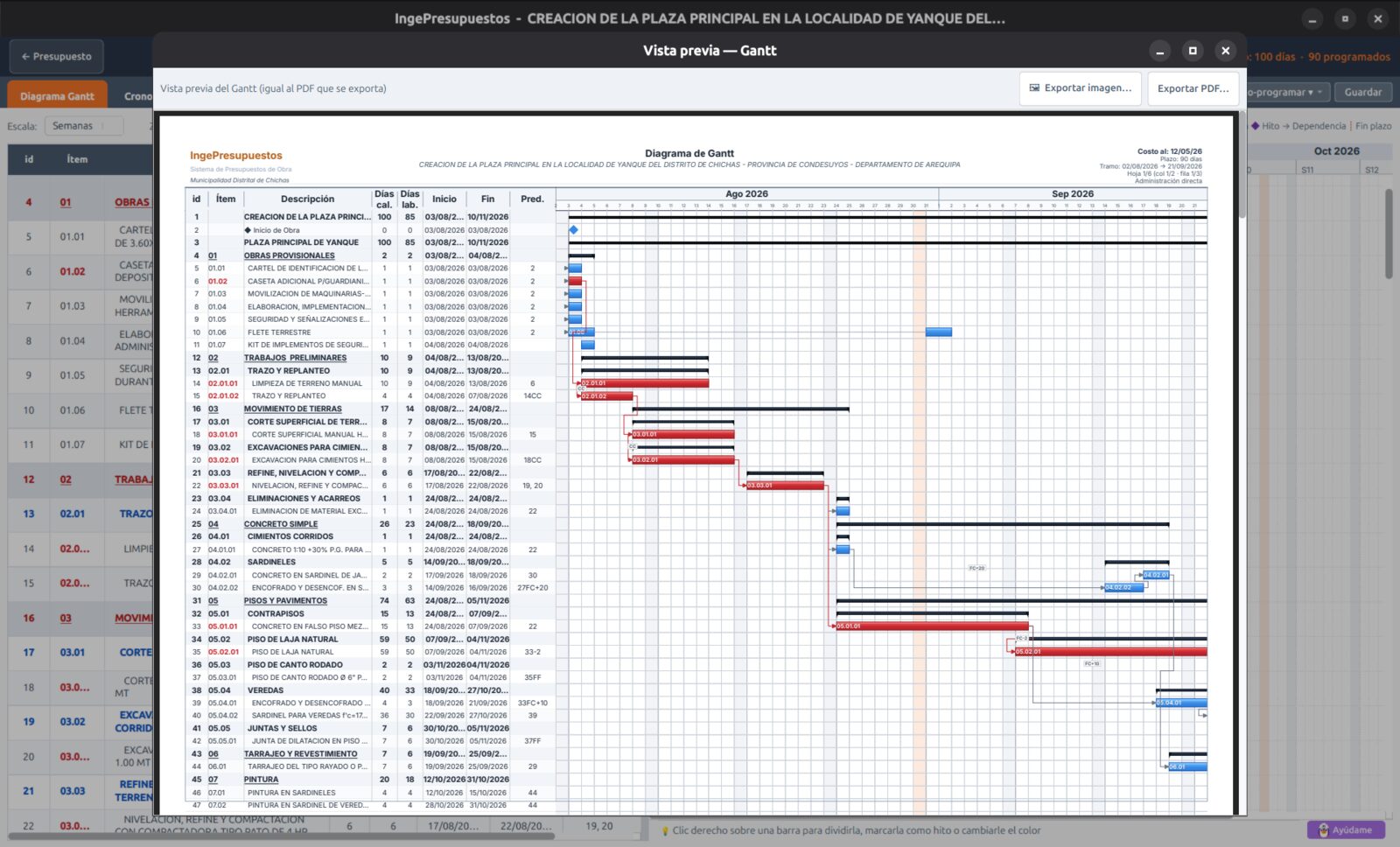Click Guardar in the main window
This screenshot has height=847, width=1400.
click(x=1362, y=92)
